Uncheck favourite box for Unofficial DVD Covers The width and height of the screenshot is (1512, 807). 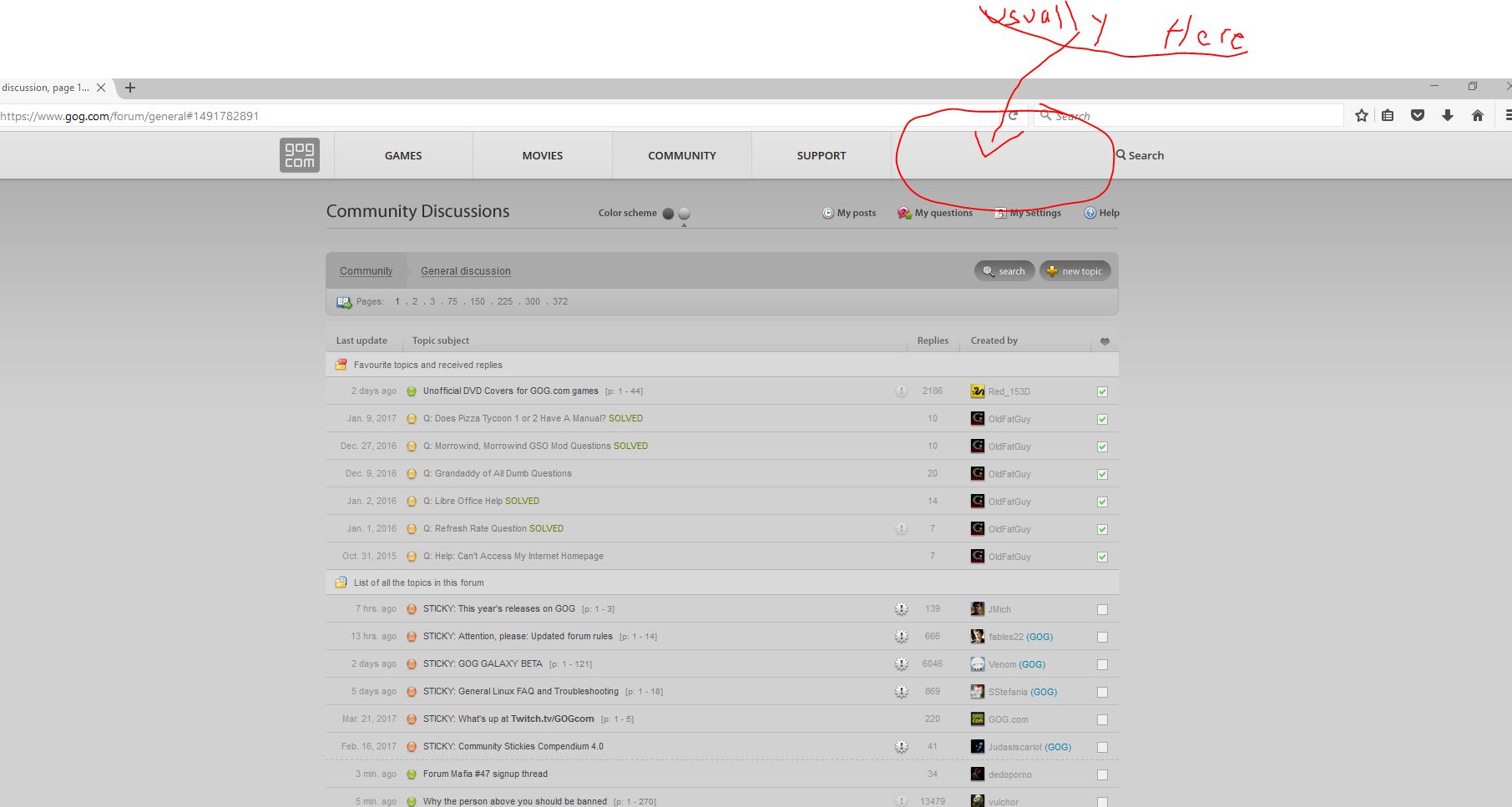(x=1102, y=391)
